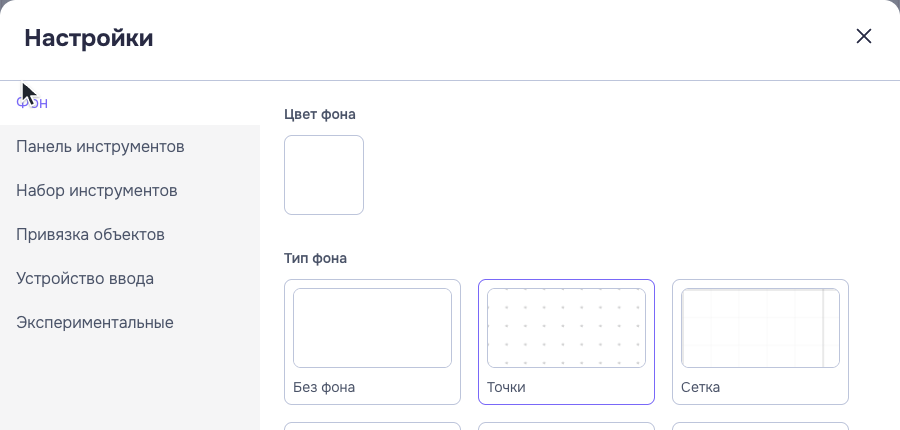Click the Тип фона heading
Image resolution: width=900 pixels, height=430 pixels.
[x=315, y=258]
